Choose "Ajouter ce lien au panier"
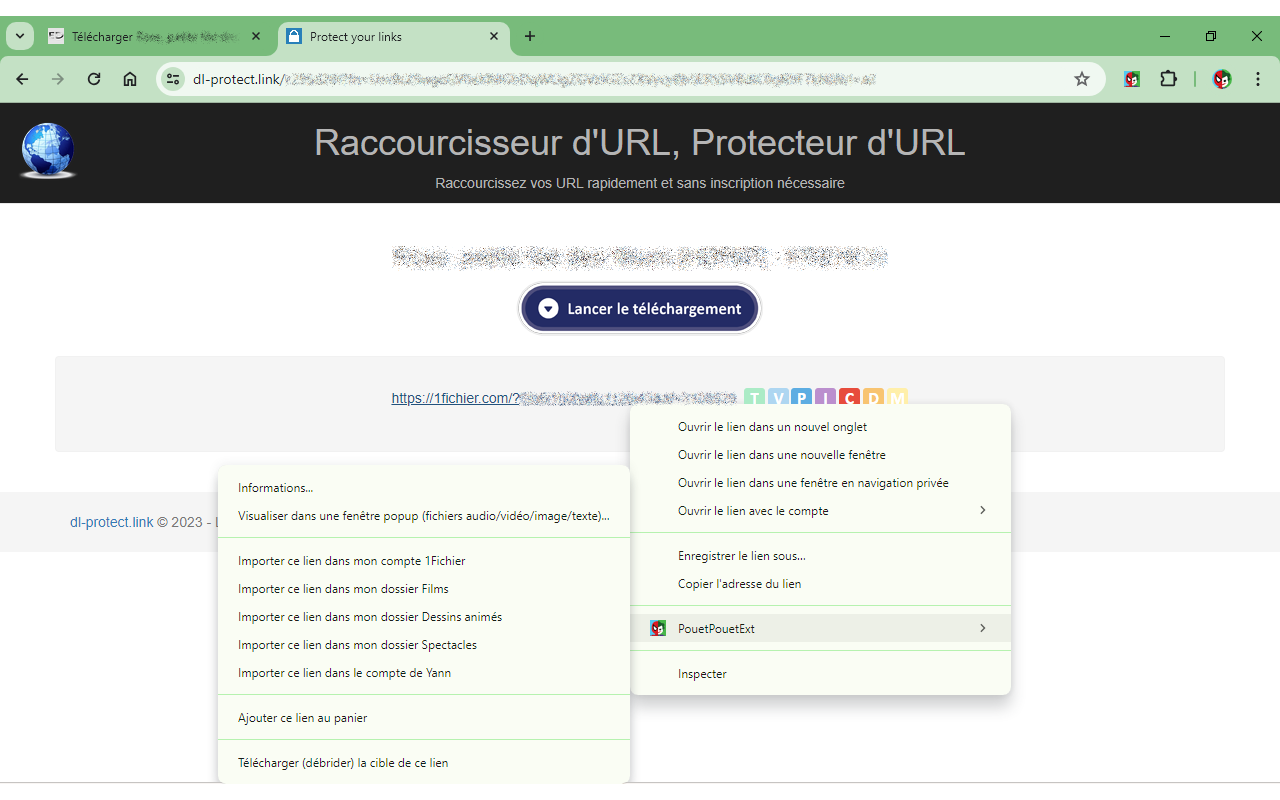This screenshot has width=1280, height=800. [302, 718]
